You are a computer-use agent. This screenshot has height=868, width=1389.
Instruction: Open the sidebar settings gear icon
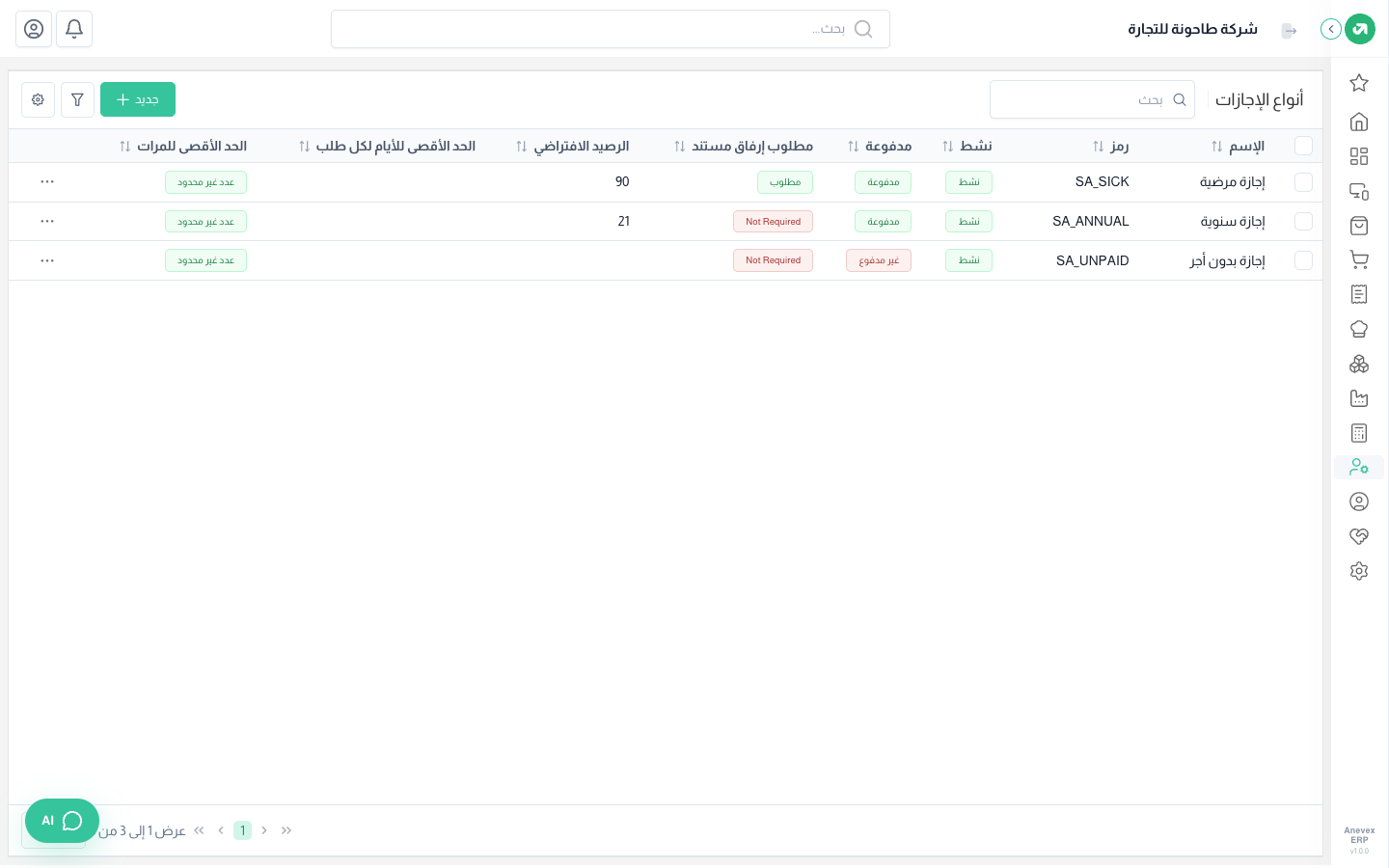point(1359,571)
